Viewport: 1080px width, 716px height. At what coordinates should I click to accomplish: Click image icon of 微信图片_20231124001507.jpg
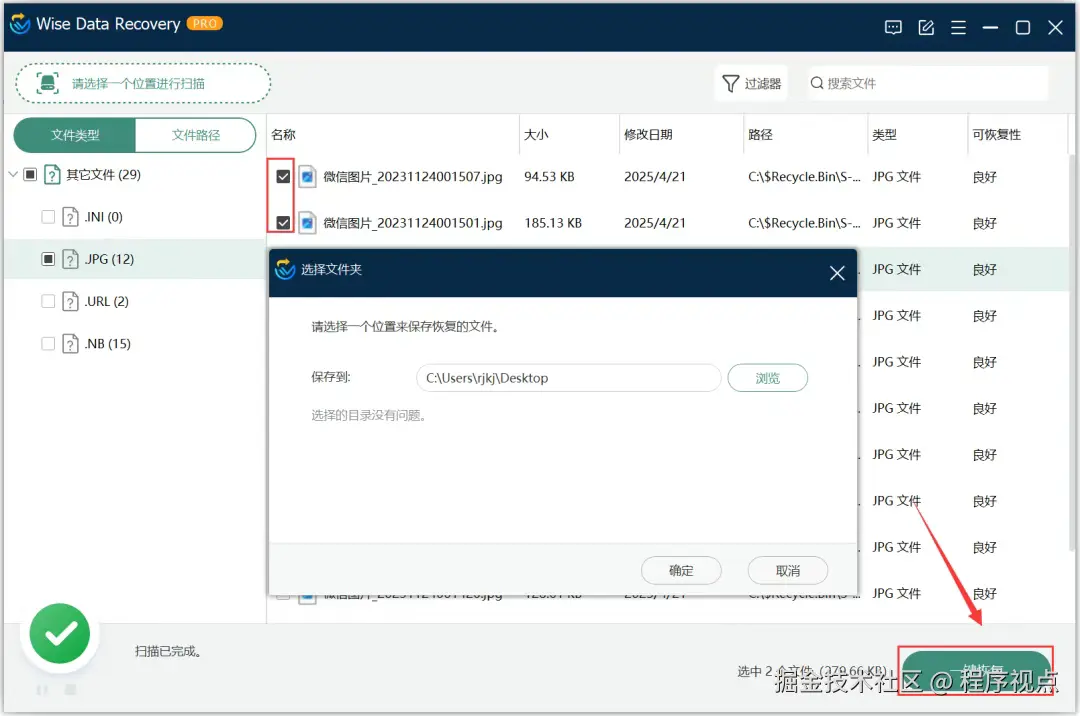tap(307, 177)
